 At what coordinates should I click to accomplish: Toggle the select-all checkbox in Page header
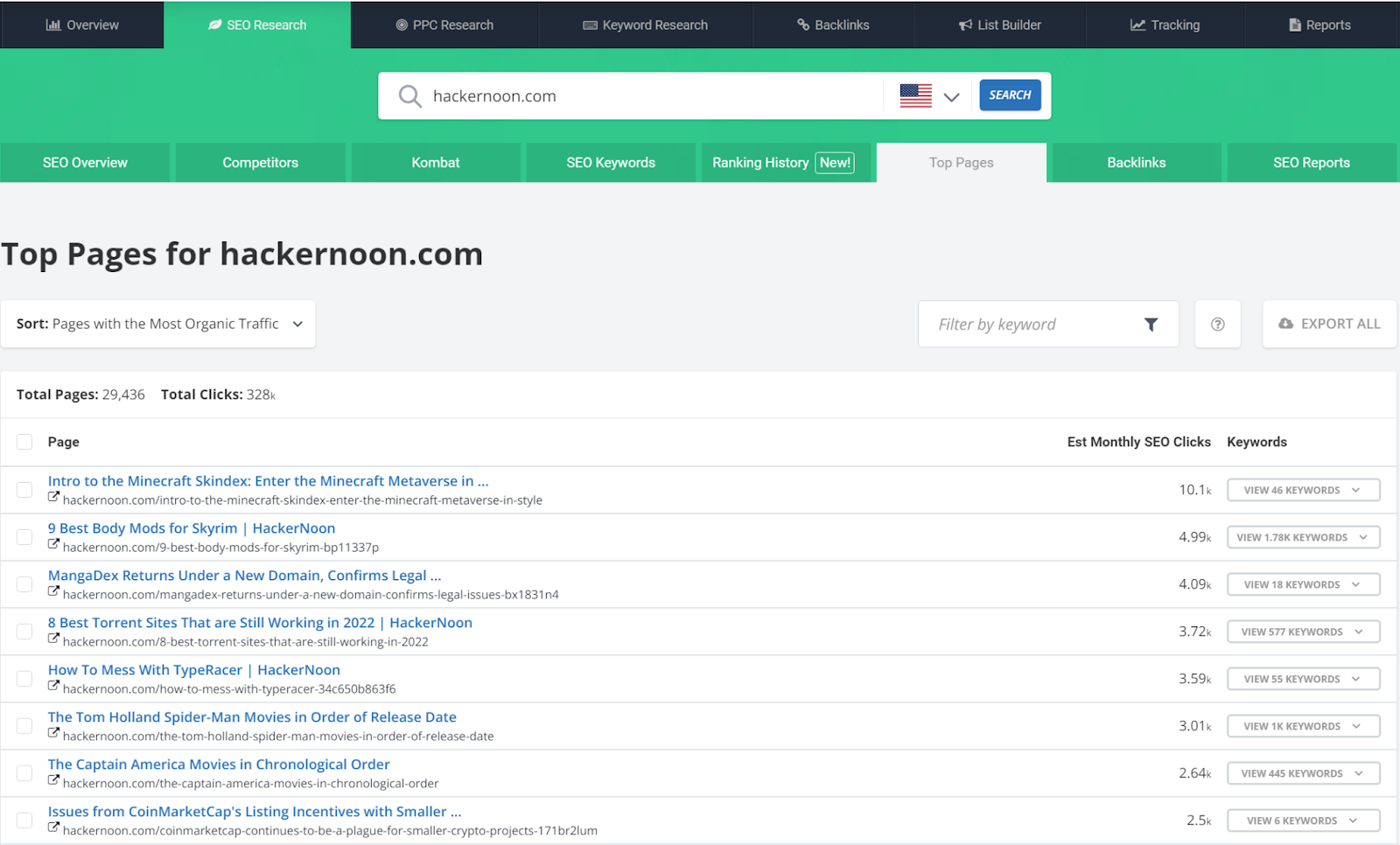(24, 442)
